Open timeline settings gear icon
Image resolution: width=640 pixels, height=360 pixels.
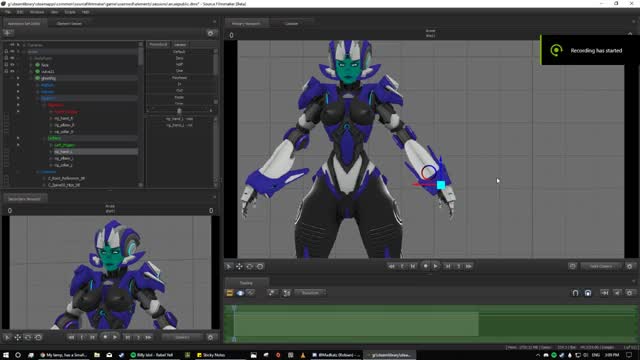[629, 293]
